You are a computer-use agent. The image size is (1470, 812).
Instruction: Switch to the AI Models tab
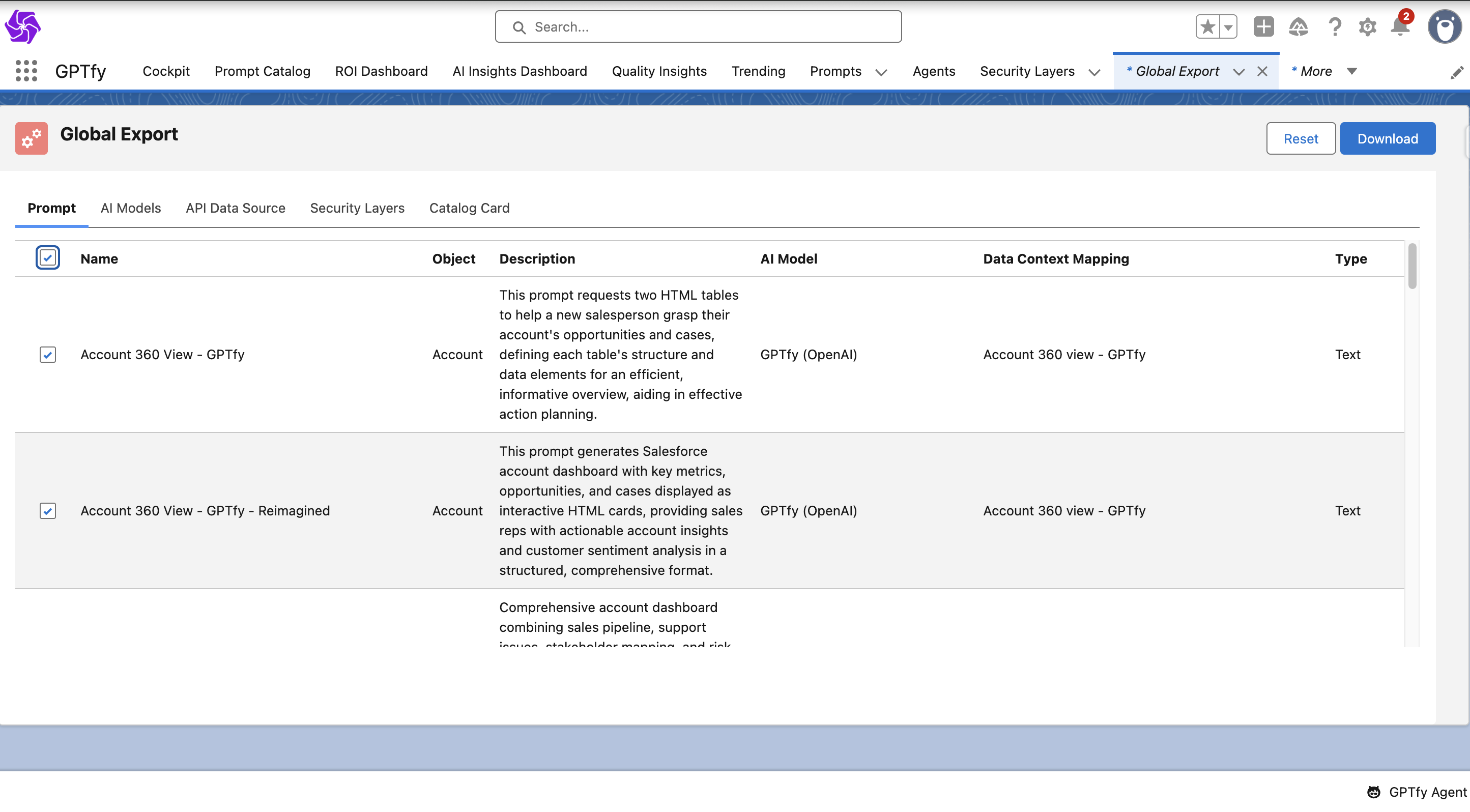coord(131,208)
